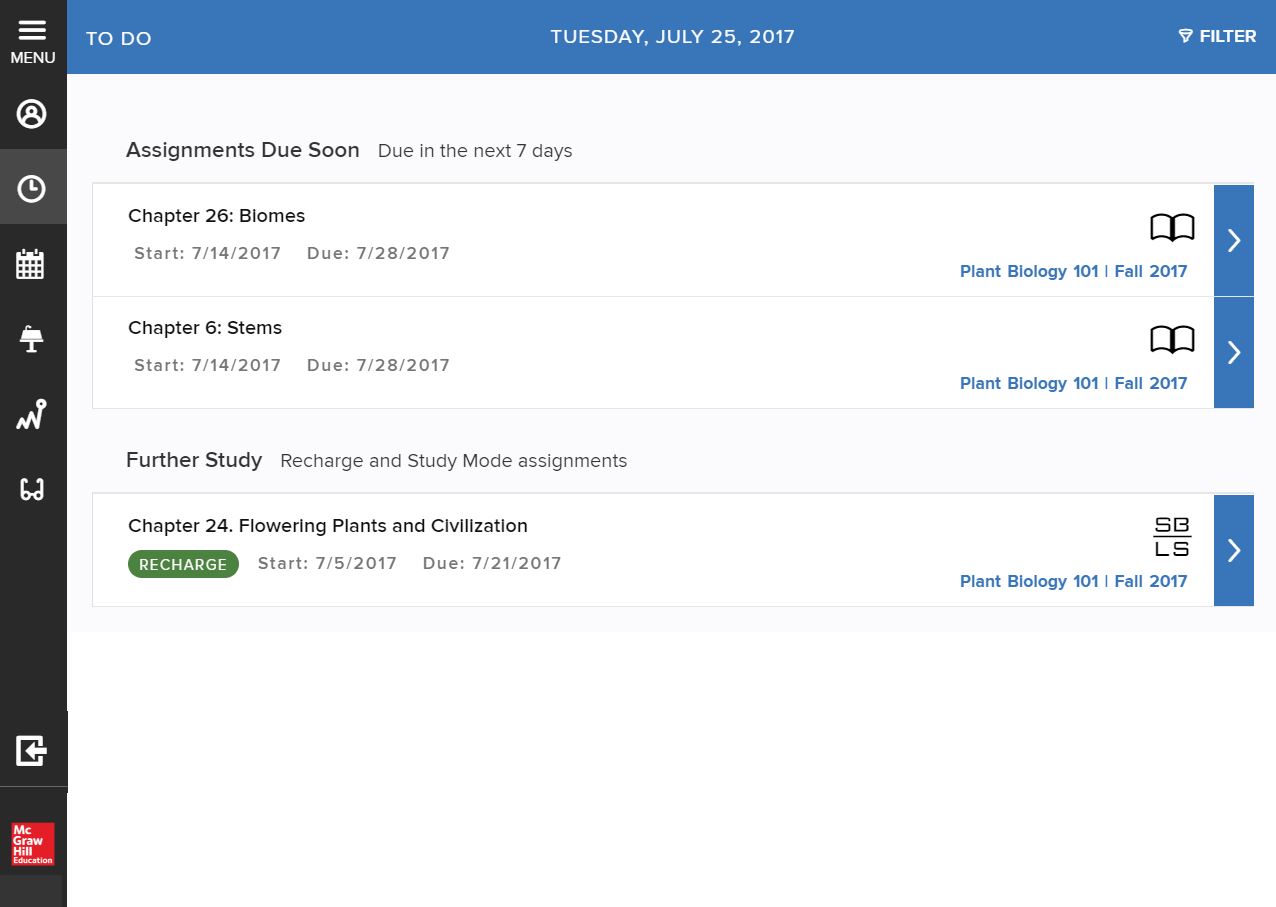Image resolution: width=1276 pixels, height=907 pixels.
Task: Click the Tuesday, July 25, 2017 date
Action: pos(672,37)
